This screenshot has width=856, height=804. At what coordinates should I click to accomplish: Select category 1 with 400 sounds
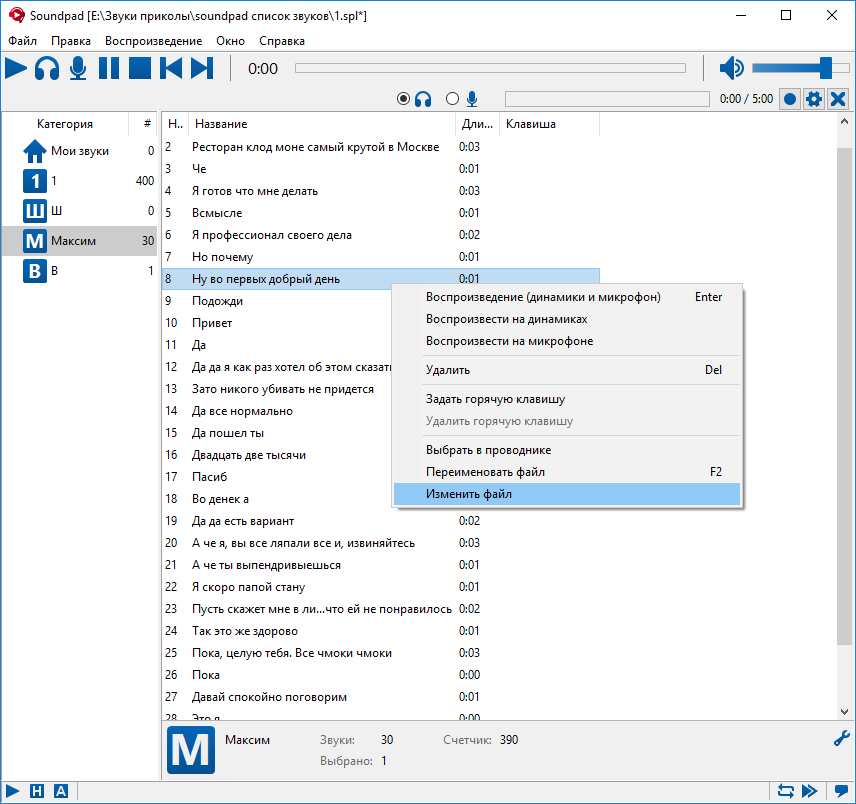(x=80, y=181)
